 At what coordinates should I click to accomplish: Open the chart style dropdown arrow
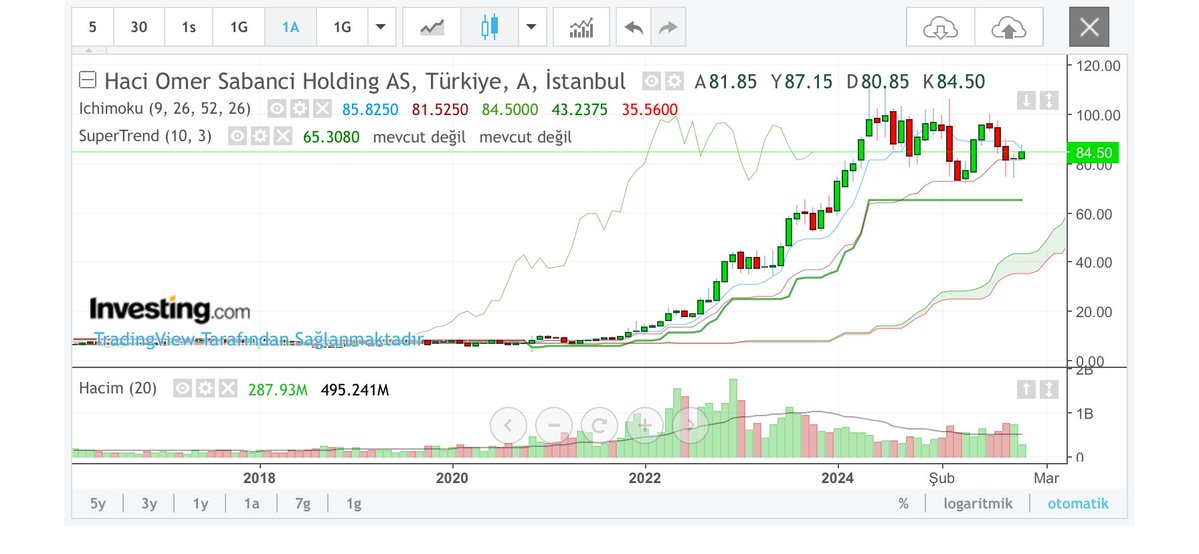click(532, 28)
